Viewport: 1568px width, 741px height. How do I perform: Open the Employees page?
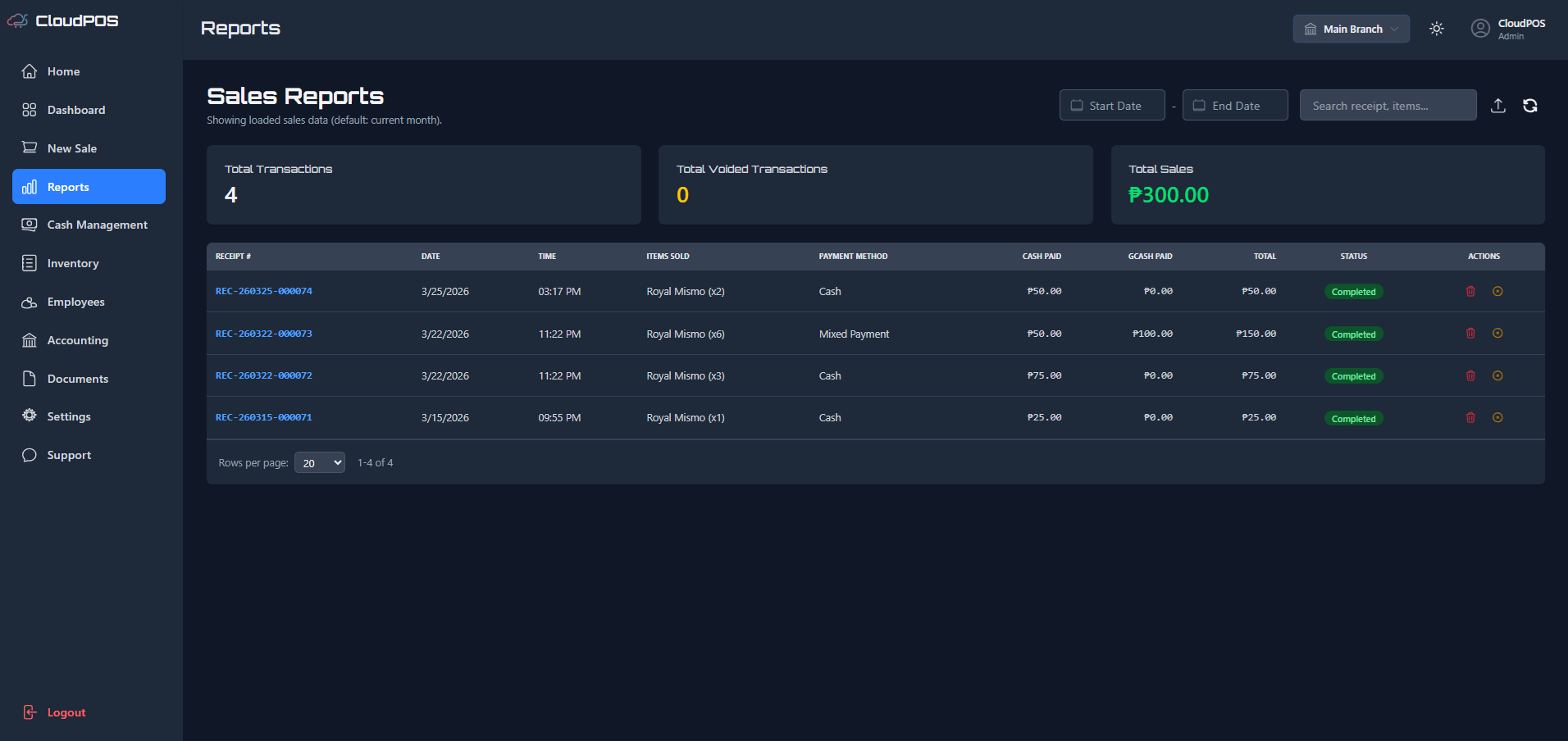pos(89,302)
